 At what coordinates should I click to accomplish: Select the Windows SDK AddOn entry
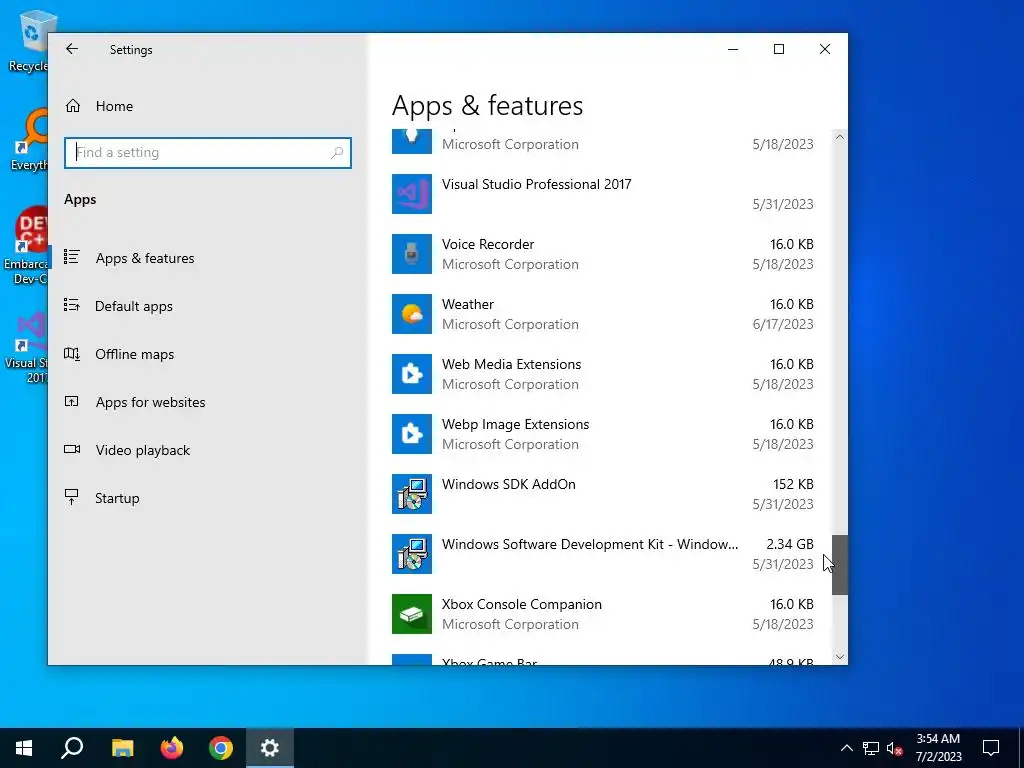603,494
